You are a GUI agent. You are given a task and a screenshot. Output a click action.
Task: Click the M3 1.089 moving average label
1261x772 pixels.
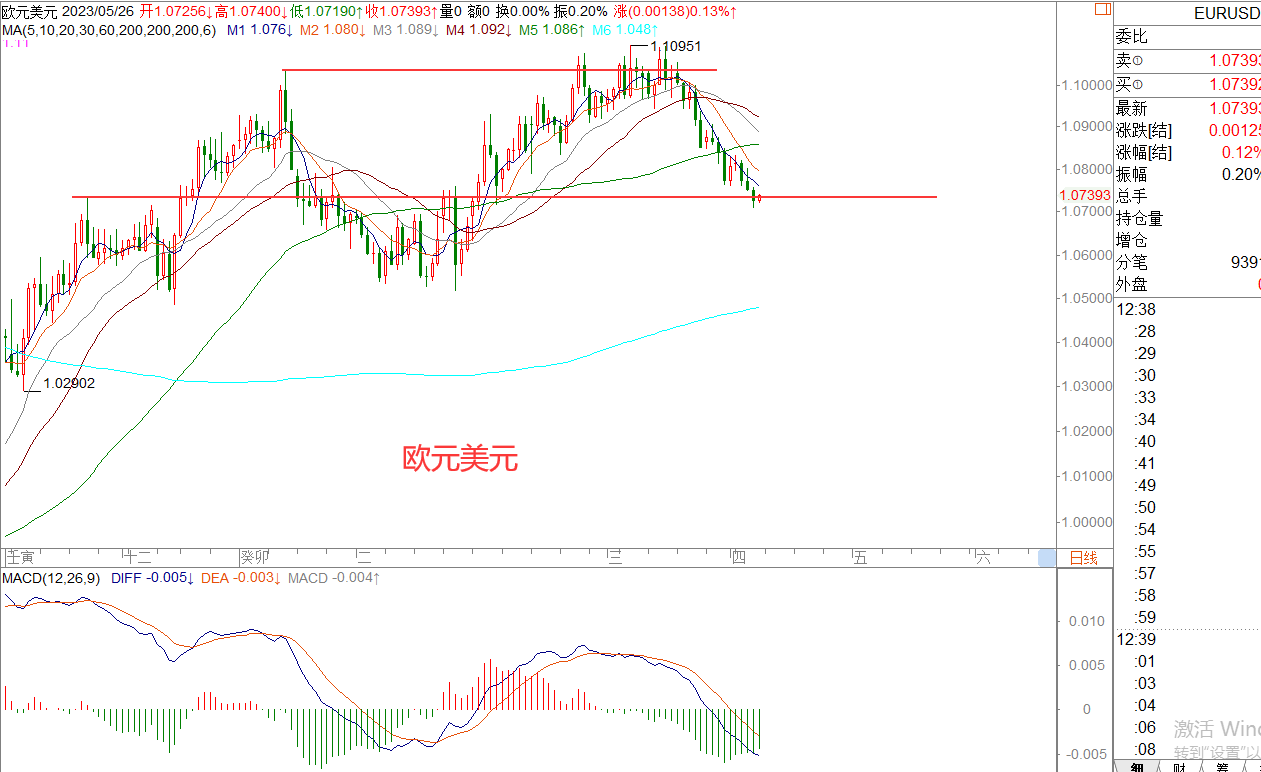[406, 30]
